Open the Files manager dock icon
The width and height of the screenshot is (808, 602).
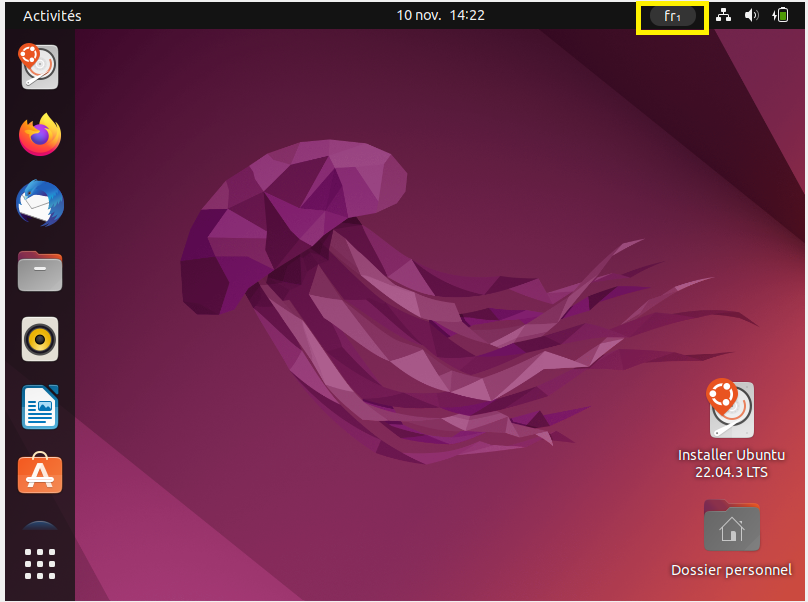(40, 271)
